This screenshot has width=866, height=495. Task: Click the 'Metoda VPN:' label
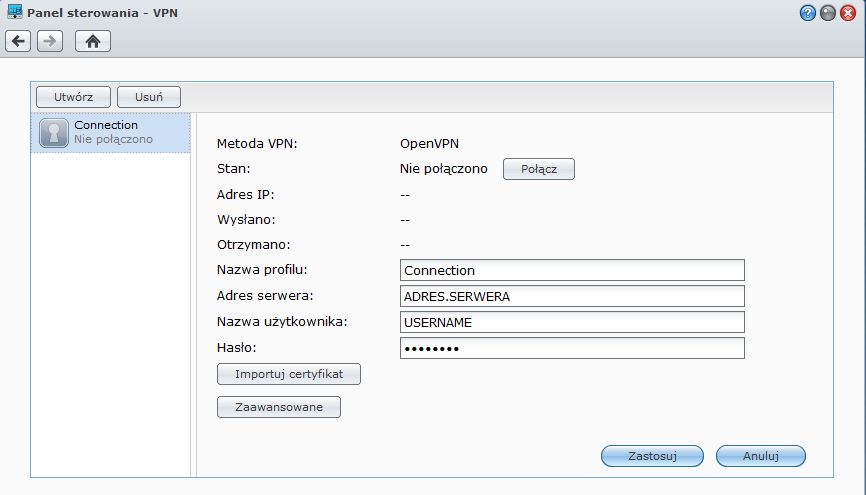tap(257, 144)
